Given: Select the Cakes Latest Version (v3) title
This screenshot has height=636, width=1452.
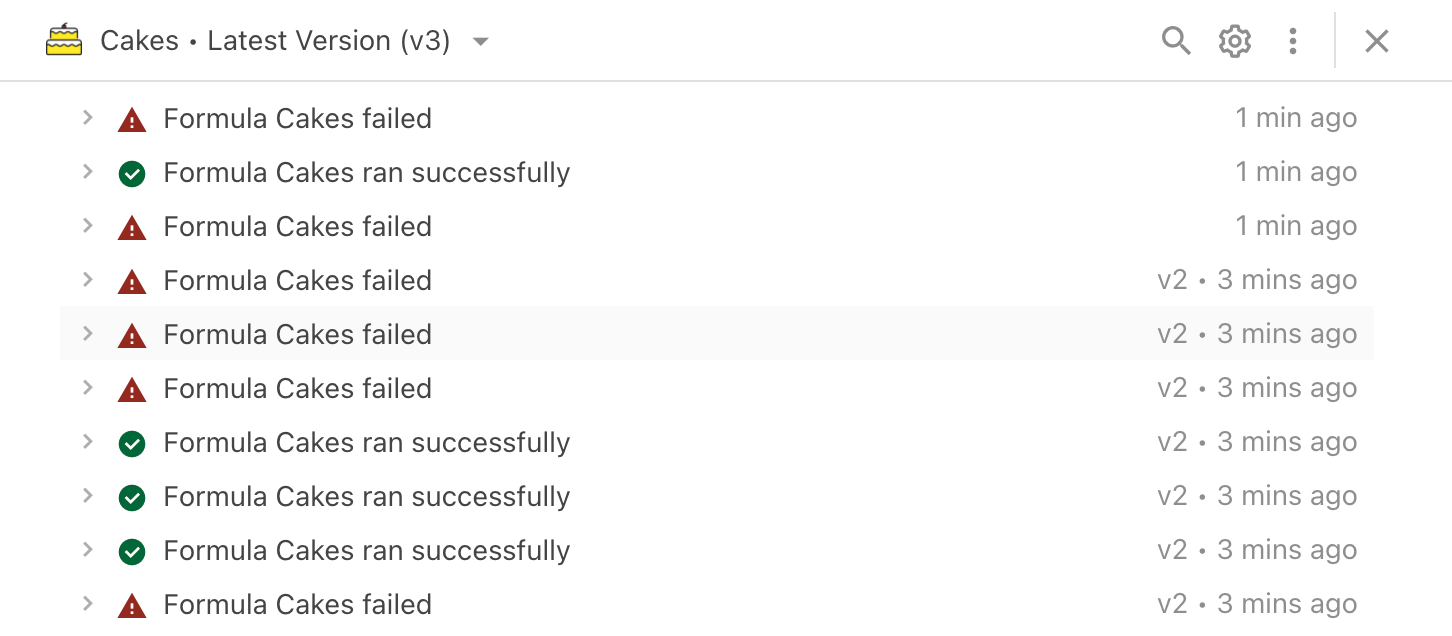Looking at the screenshot, I should [275, 41].
